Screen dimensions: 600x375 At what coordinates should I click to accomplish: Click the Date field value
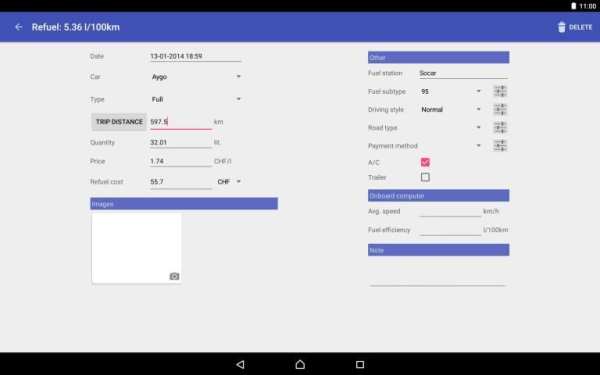[x=196, y=56]
